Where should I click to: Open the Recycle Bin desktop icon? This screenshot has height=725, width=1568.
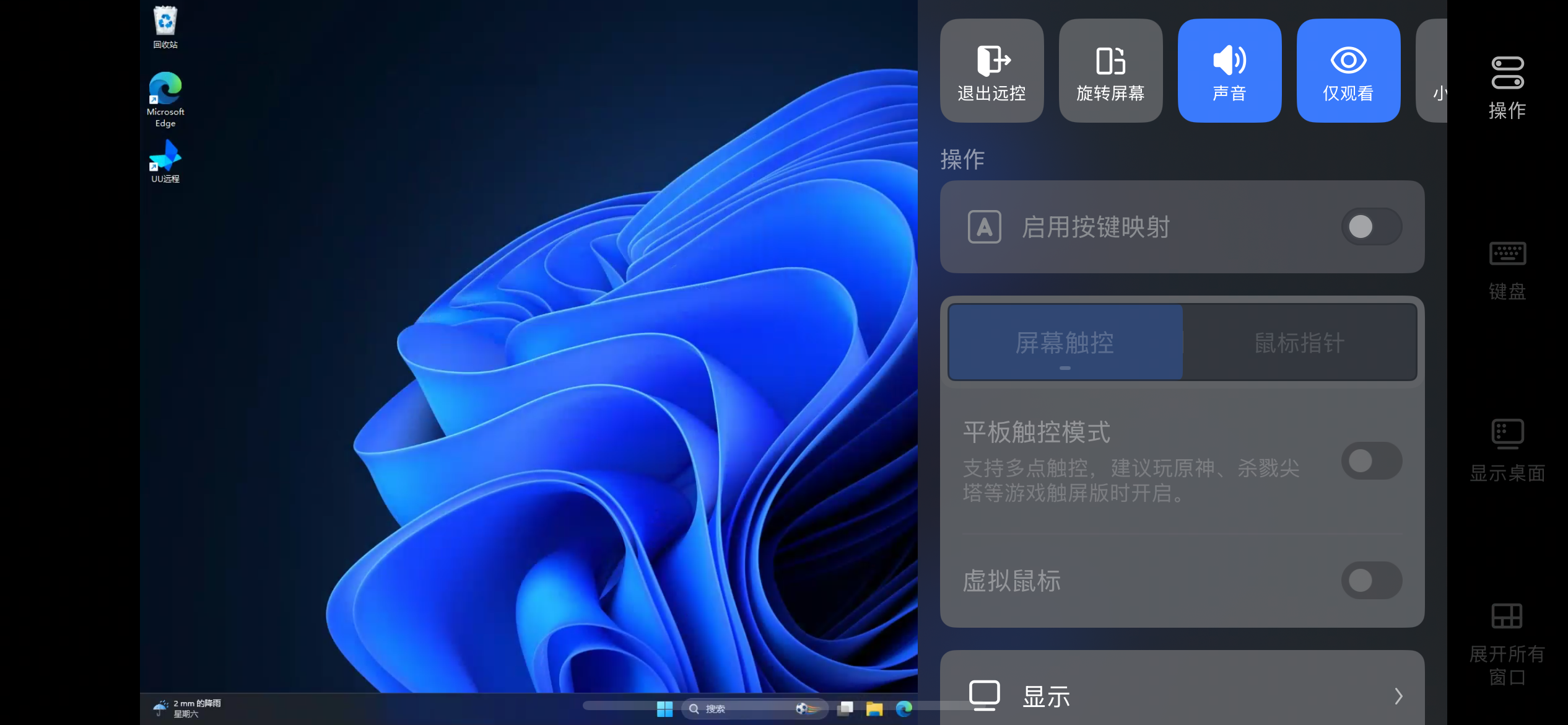point(165,27)
